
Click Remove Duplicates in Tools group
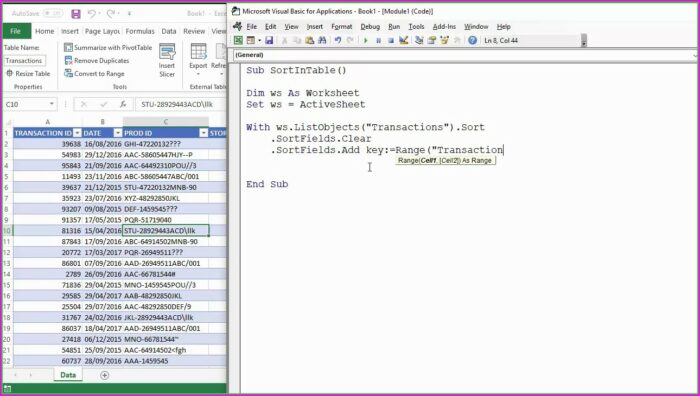pyautogui.click(x=97, y=60)
